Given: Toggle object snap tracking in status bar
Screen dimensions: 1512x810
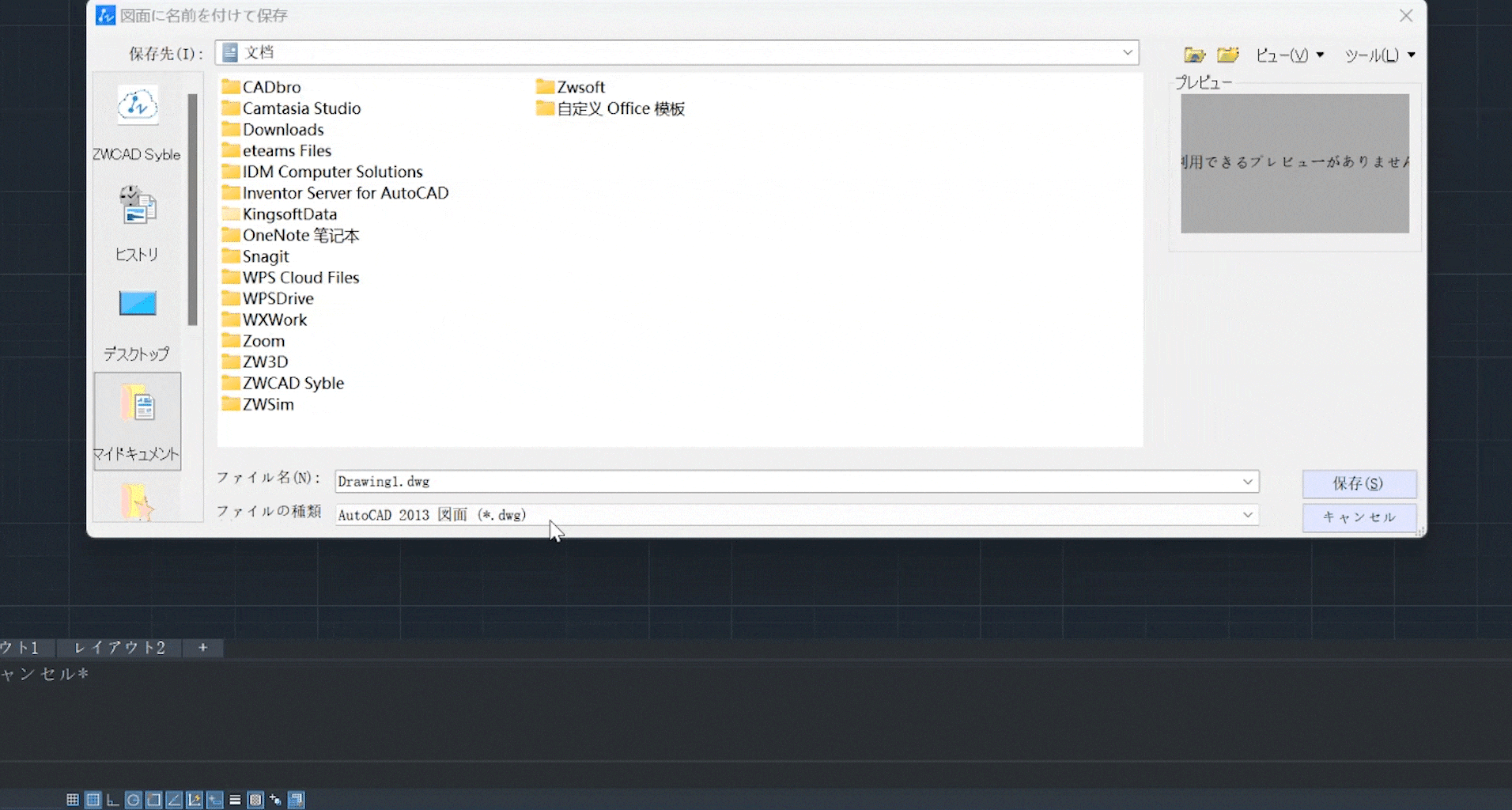Looking at the screenshot, I should click(x=174, y=800).
